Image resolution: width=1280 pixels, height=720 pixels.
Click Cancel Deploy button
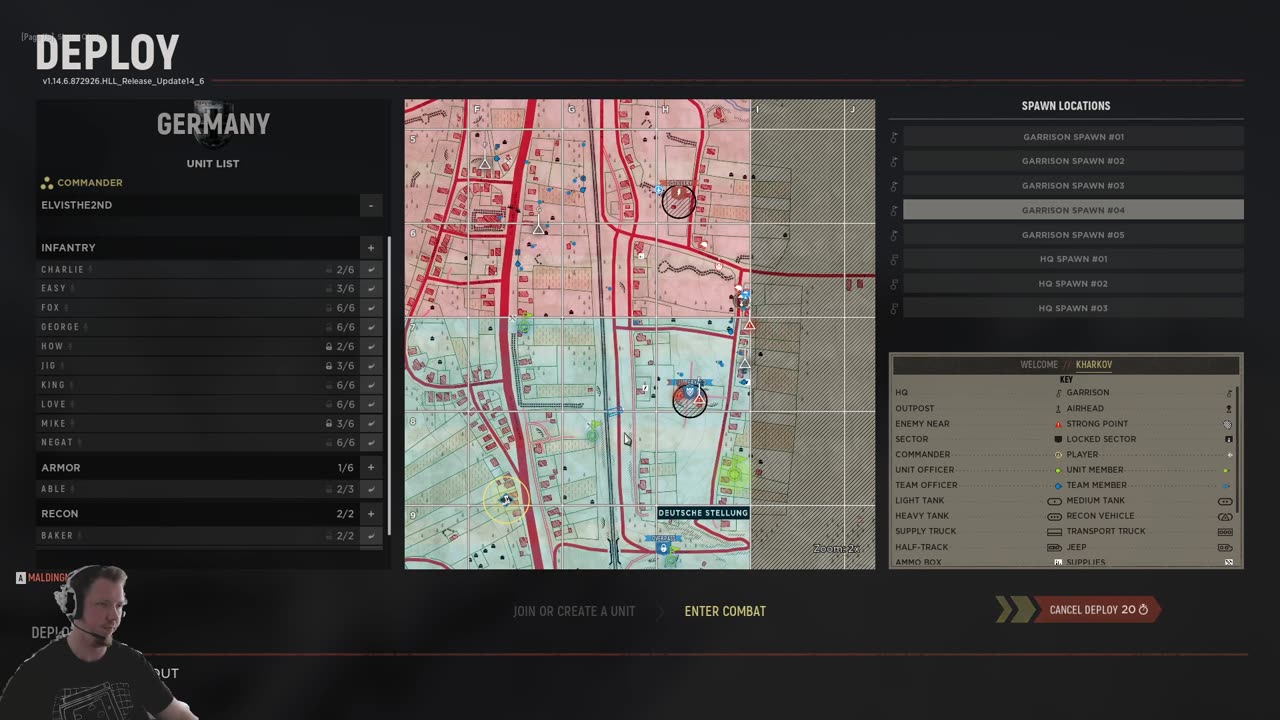[x=1097, y=610]
